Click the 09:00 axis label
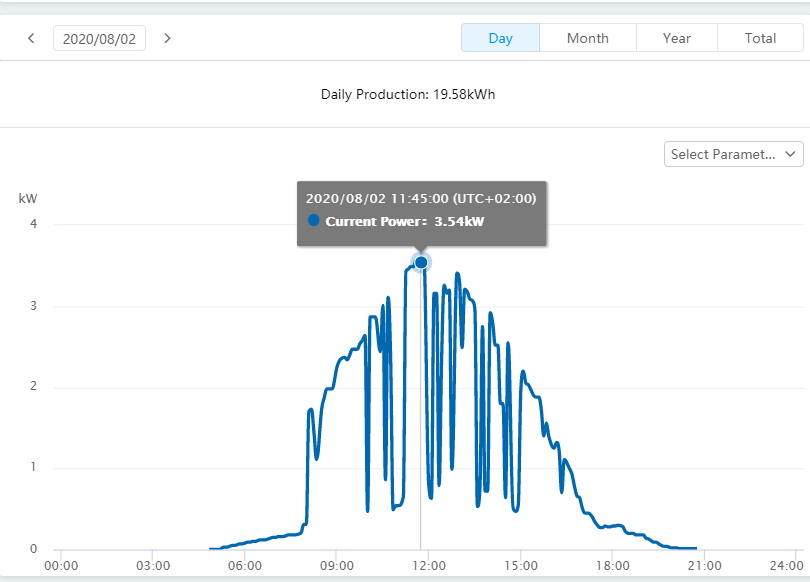Image resolution: width=810 pixels, height=582 pixels. tap(337, 565)
